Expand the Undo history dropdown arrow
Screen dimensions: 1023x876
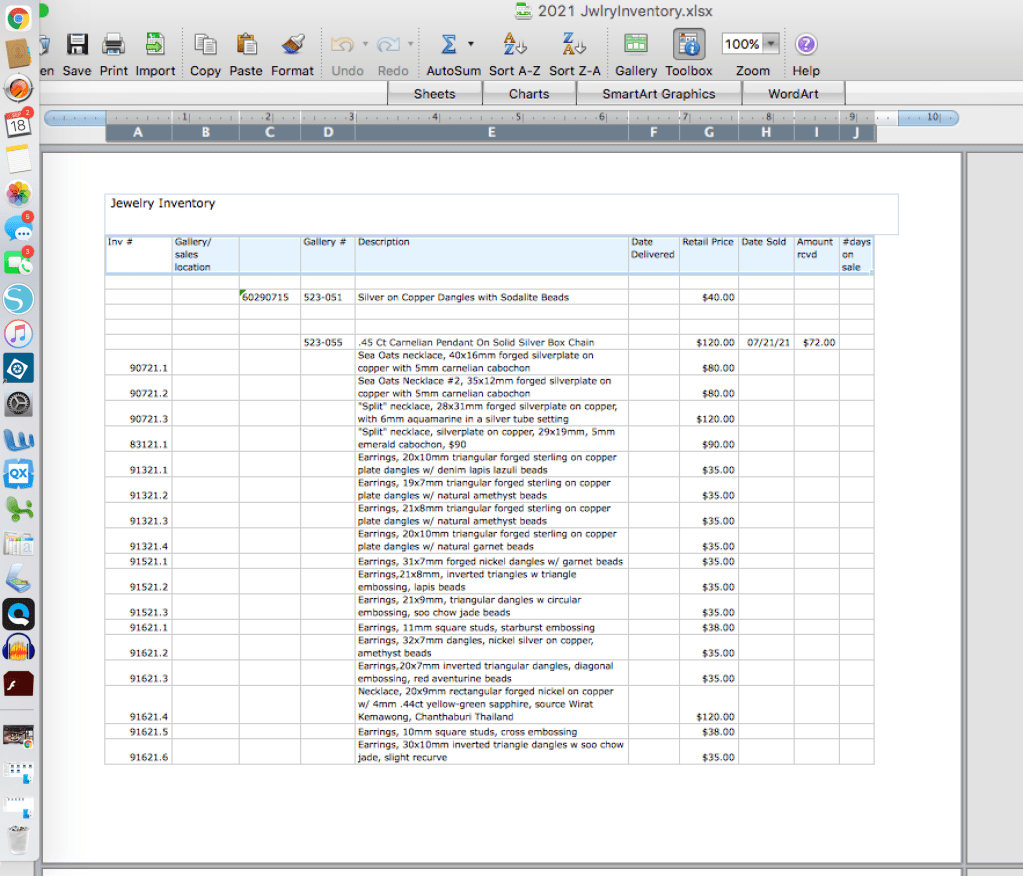365,44
